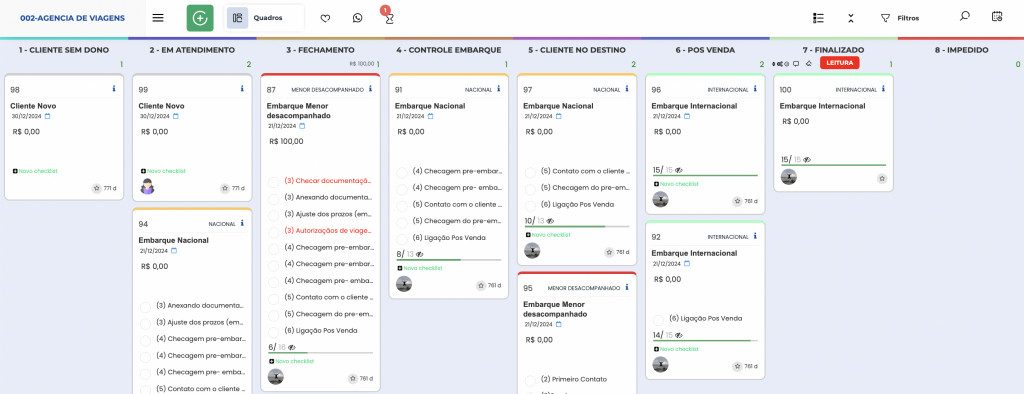Viewport: 1024px width, 394px height.
Task: Toggle hidden checklist items eye on card 87
Action: pos(292,348)
